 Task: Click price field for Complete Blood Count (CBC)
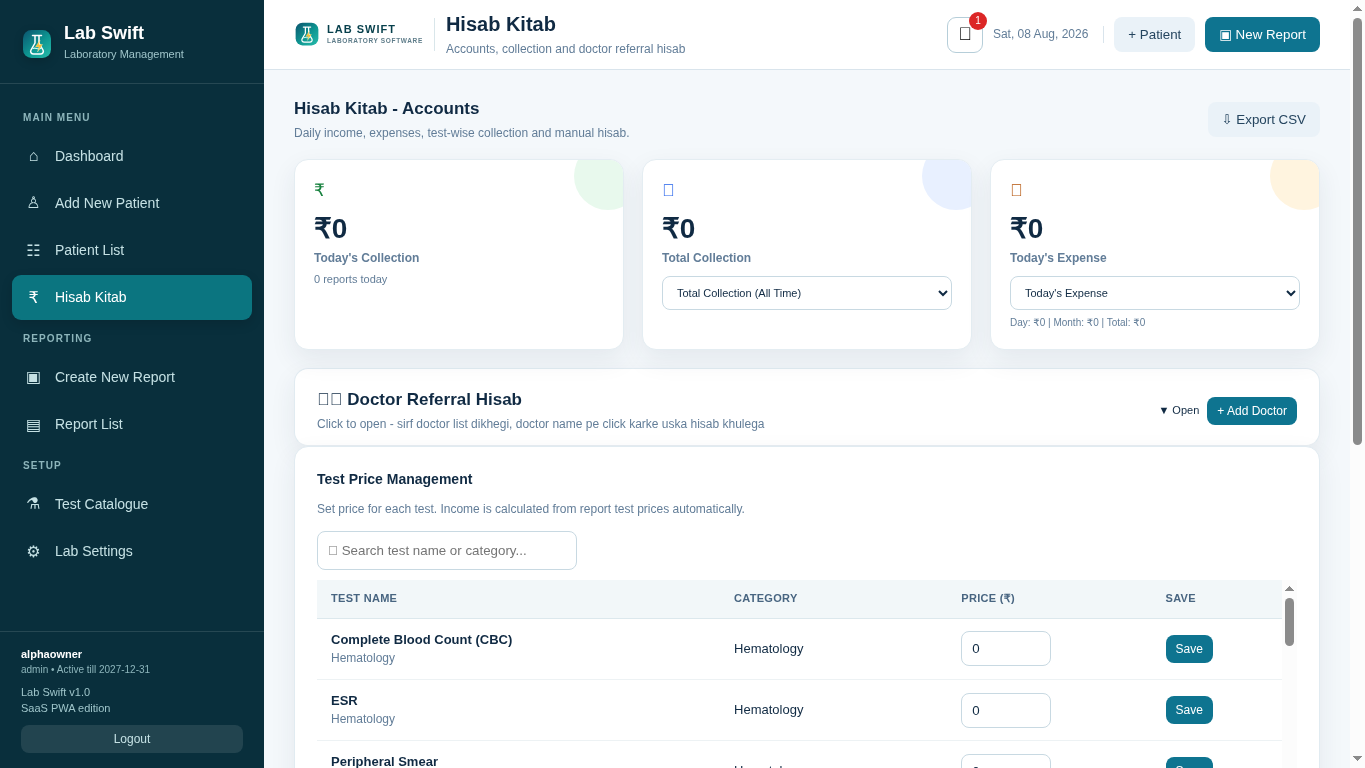tap(1006, 648)
